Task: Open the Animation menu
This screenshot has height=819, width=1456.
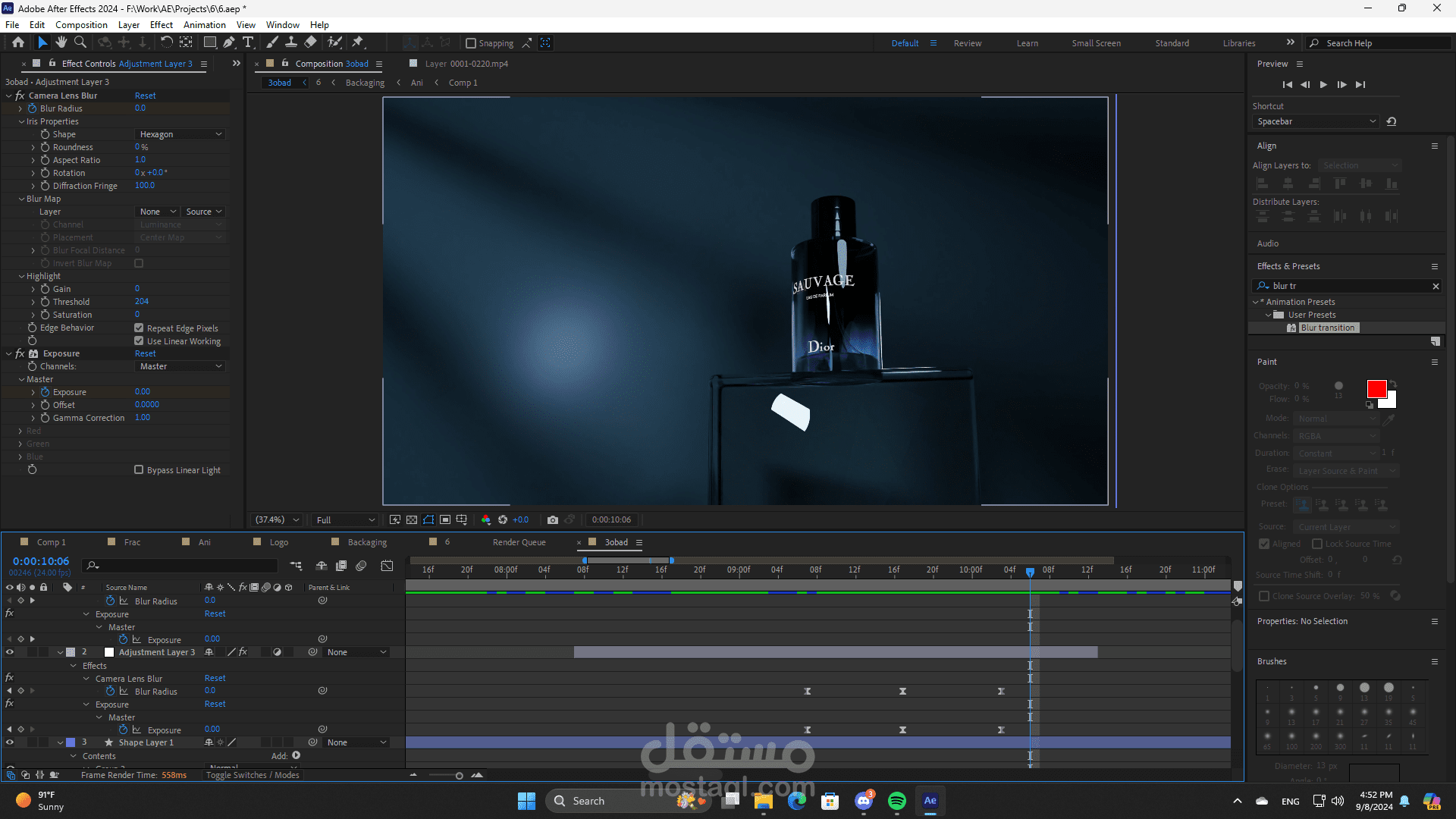Action: 204,24
